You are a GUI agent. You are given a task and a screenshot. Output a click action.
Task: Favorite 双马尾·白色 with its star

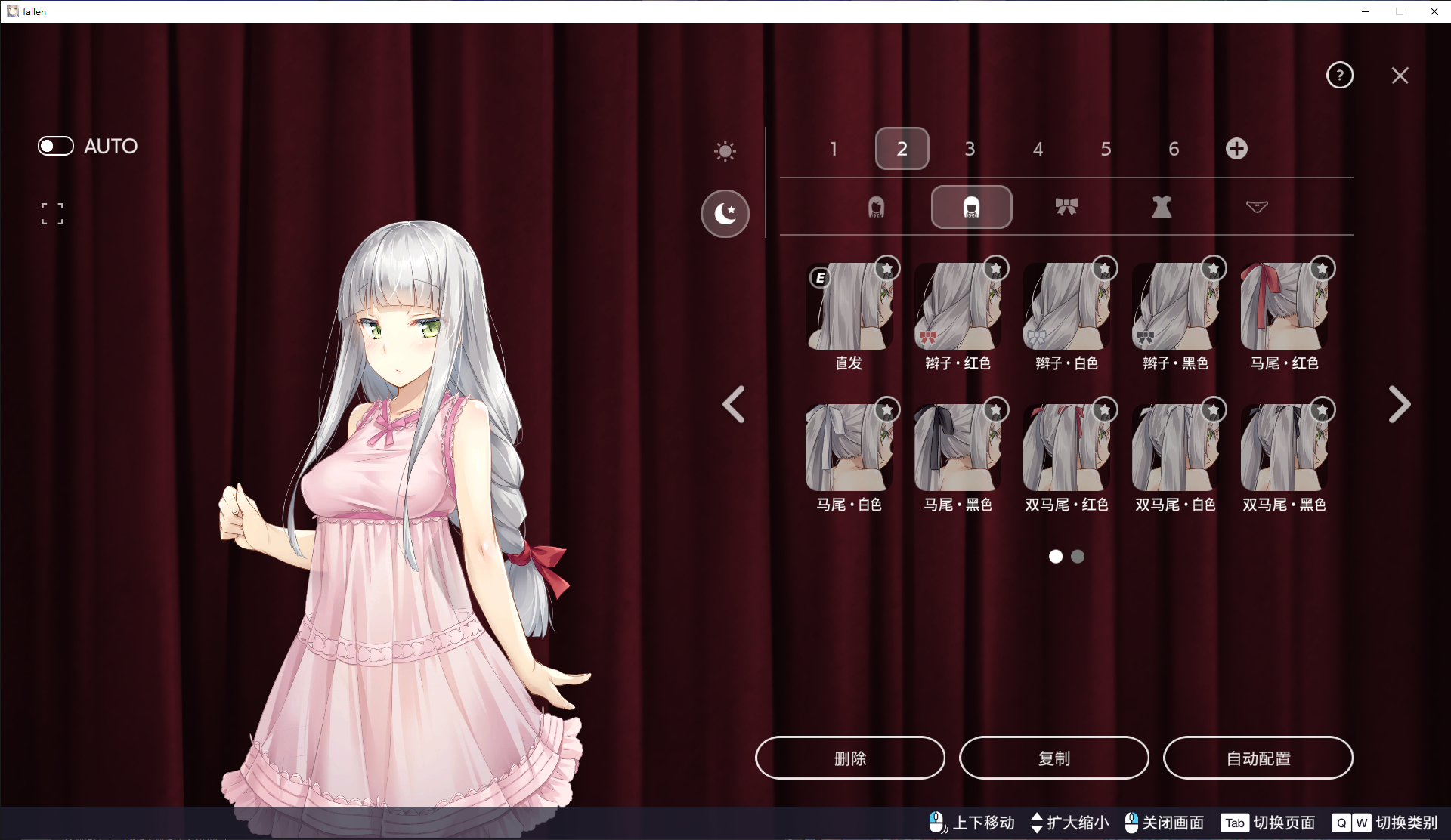point(1214,409)
